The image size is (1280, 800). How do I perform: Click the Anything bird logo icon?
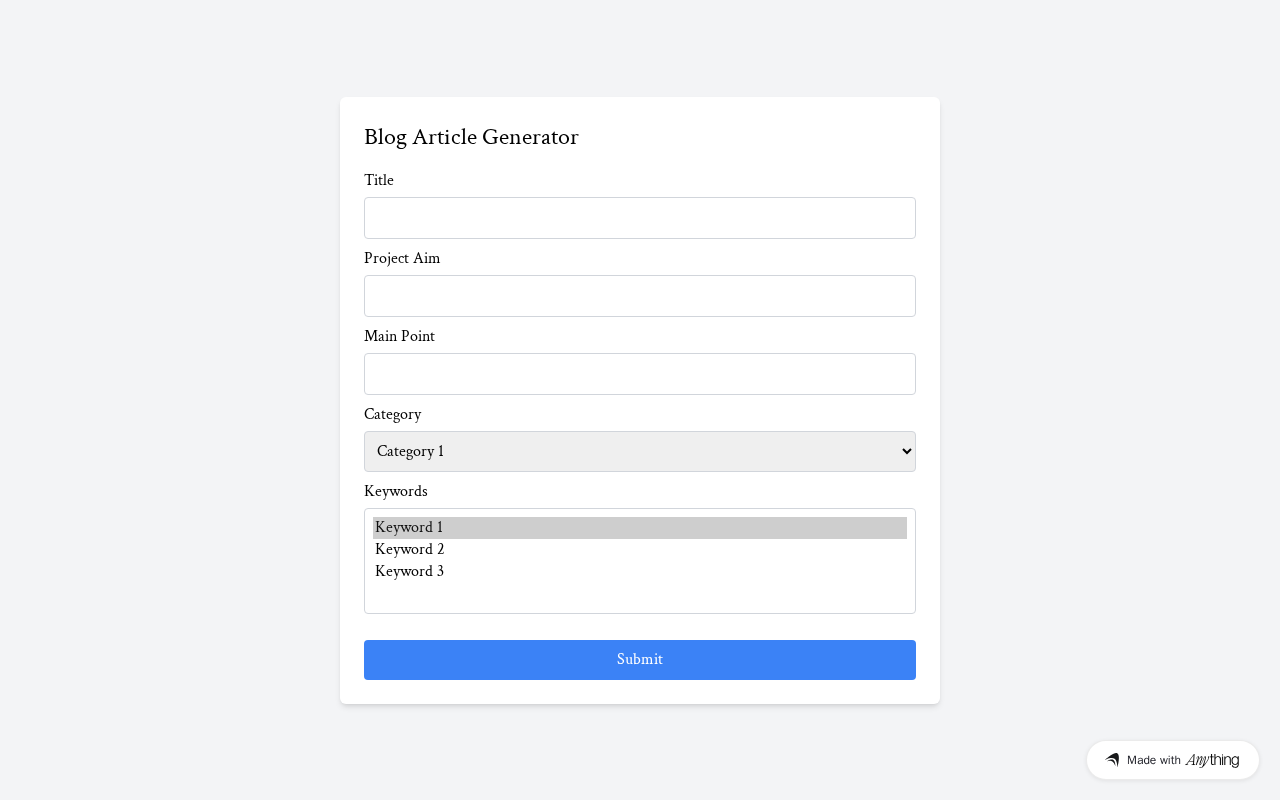(1112, 760)
